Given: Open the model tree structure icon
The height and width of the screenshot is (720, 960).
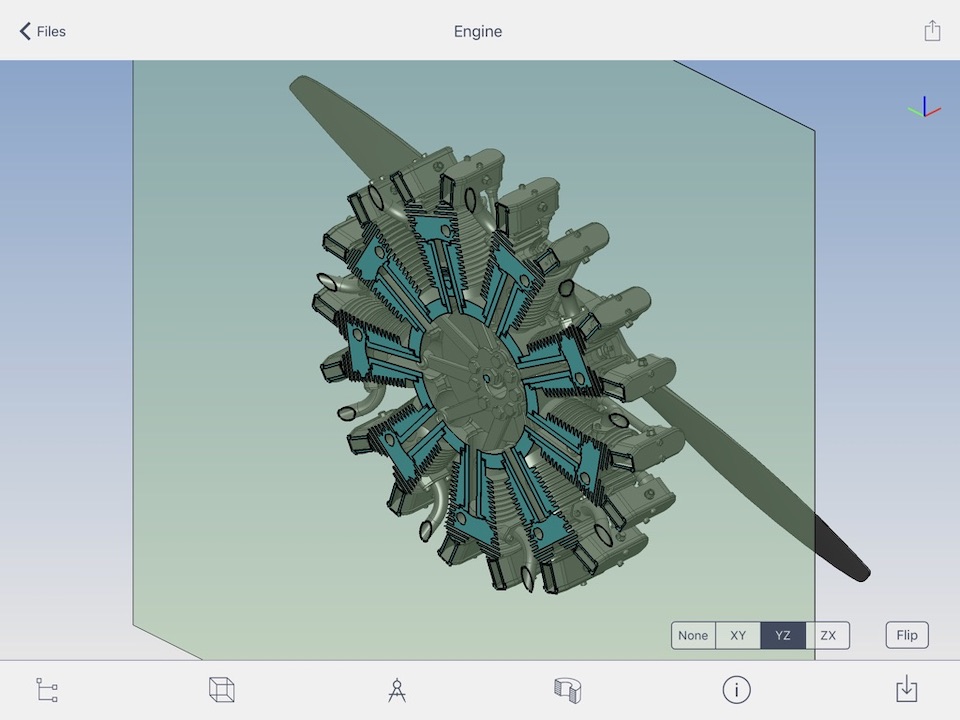Looking at the screenshot, I should [47, 690].
